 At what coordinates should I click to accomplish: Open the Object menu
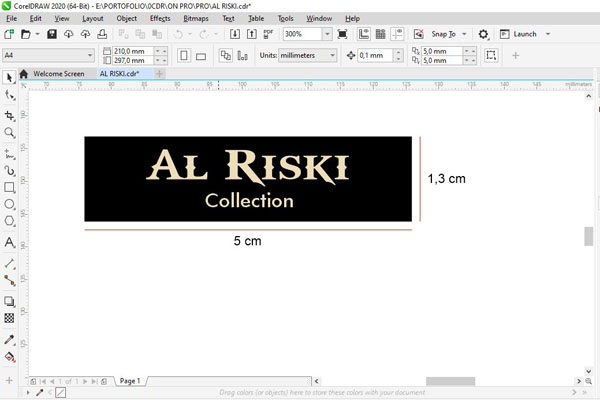[127, 18]
